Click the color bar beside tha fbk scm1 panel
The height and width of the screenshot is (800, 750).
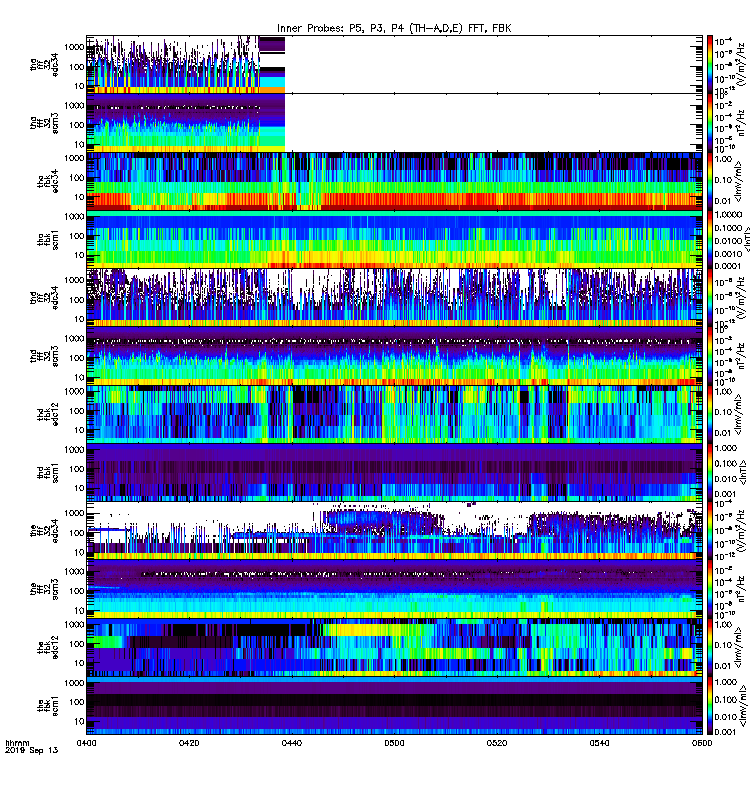pyautogui.click(x=710, y=239)
